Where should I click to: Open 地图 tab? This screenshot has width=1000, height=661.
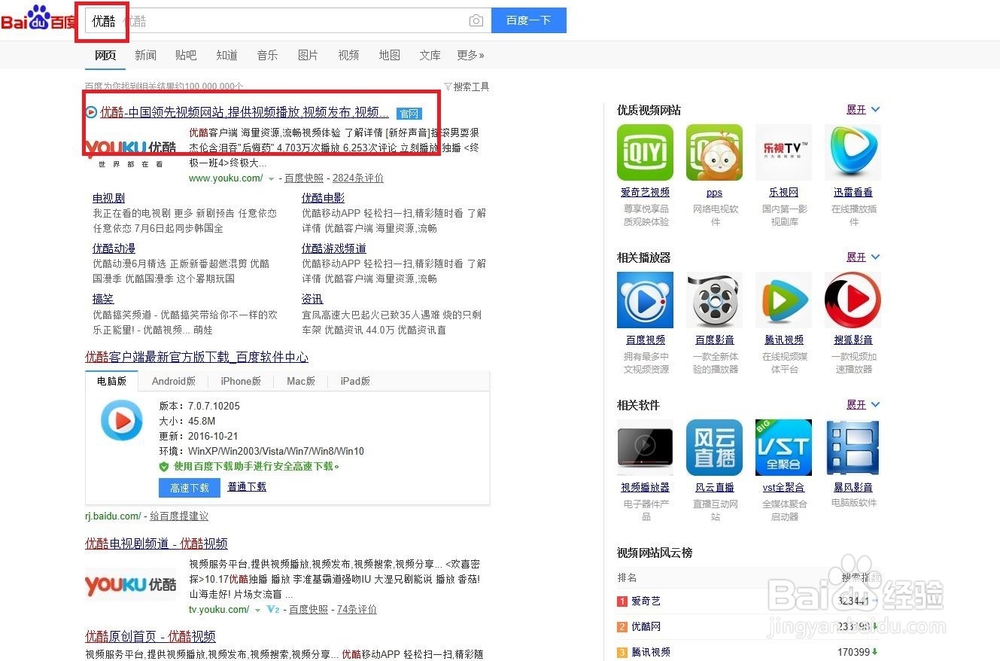(x=389, y=56)
